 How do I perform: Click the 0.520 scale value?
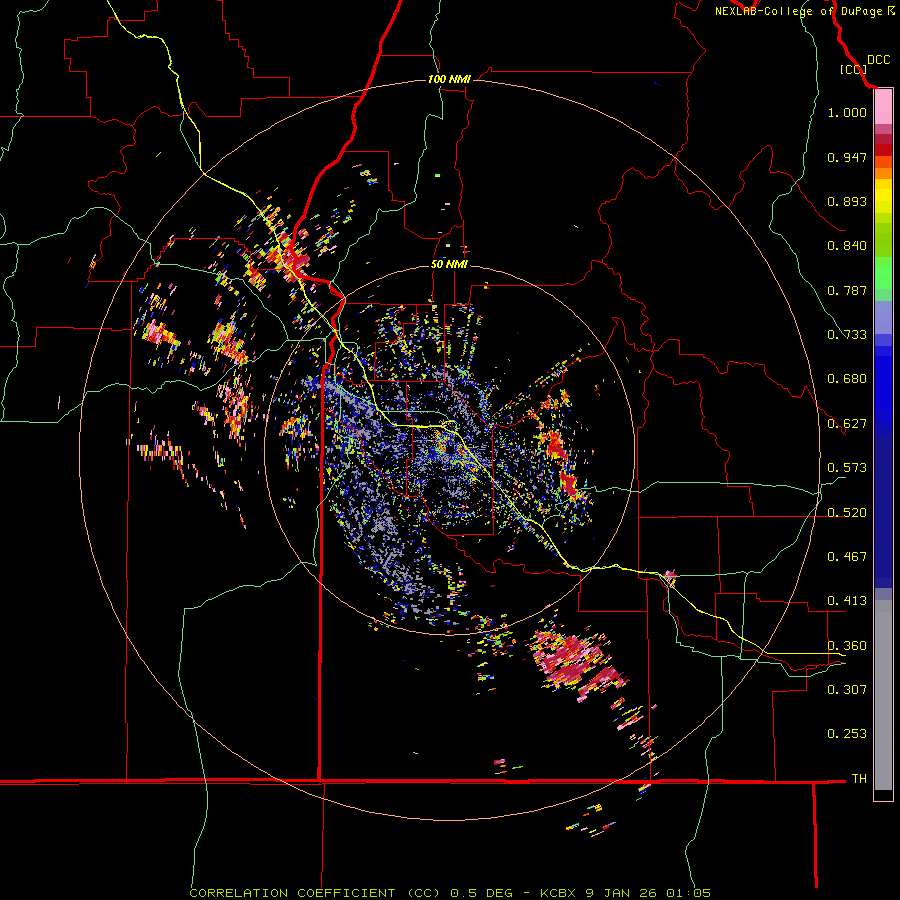pyautogui.click(x=847, y=513)
